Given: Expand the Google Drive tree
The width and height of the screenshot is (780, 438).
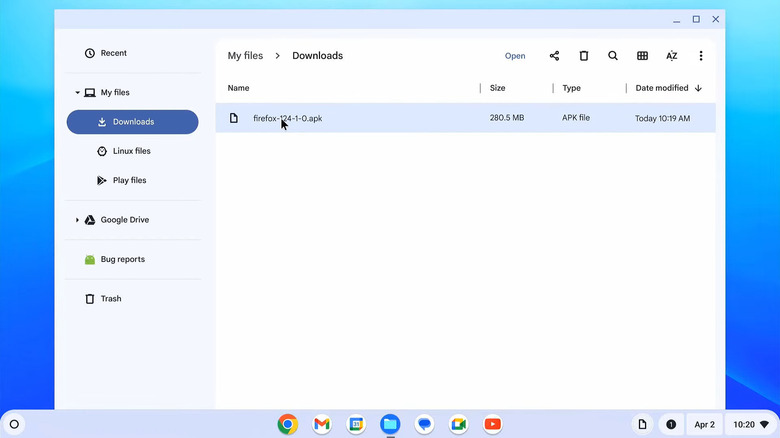Looking at the screenshot, I should tap(77, 220).
